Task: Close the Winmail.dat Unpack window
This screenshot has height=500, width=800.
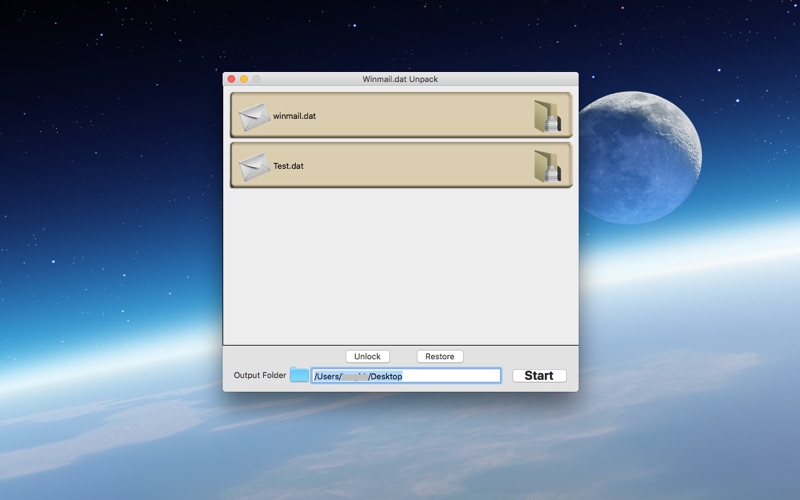Action: (x=231, y=79)
